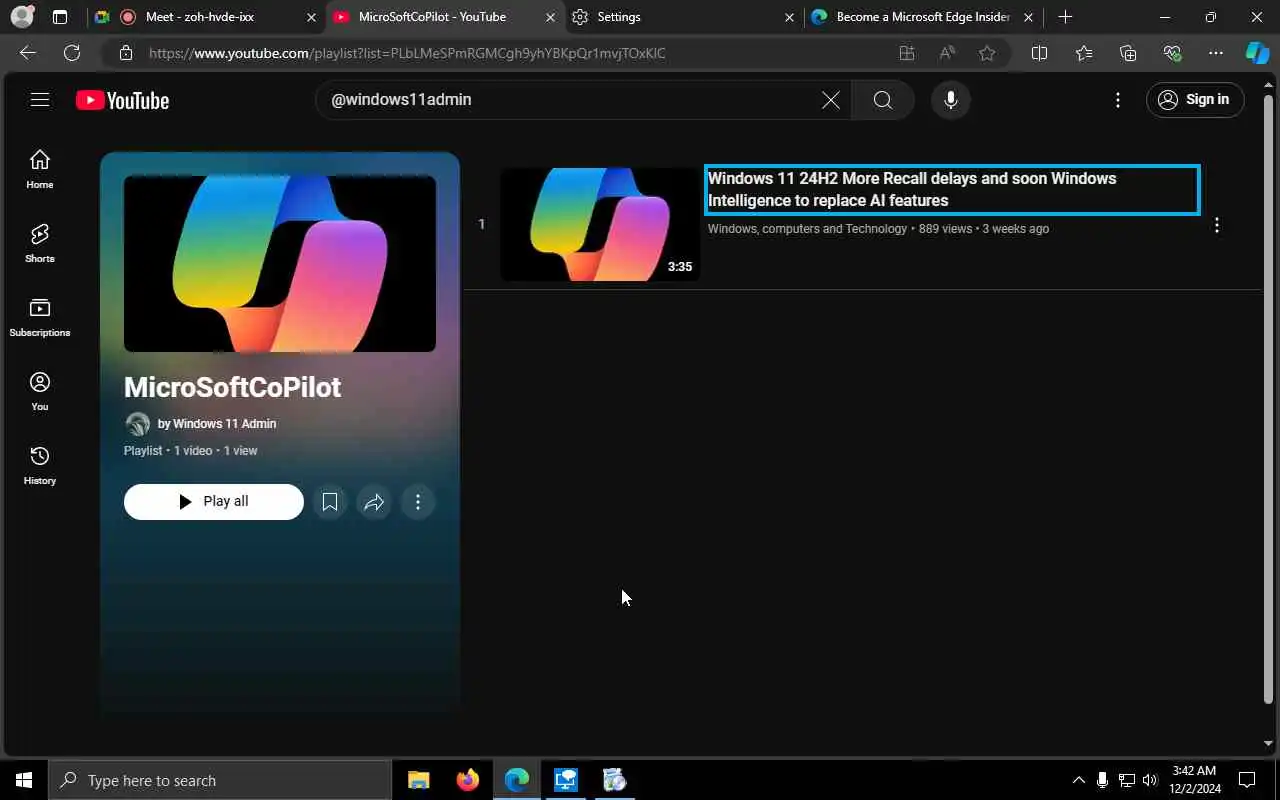1280x800 pixels.
Task: Open History in the sidebar
Action: pos(40,465)
